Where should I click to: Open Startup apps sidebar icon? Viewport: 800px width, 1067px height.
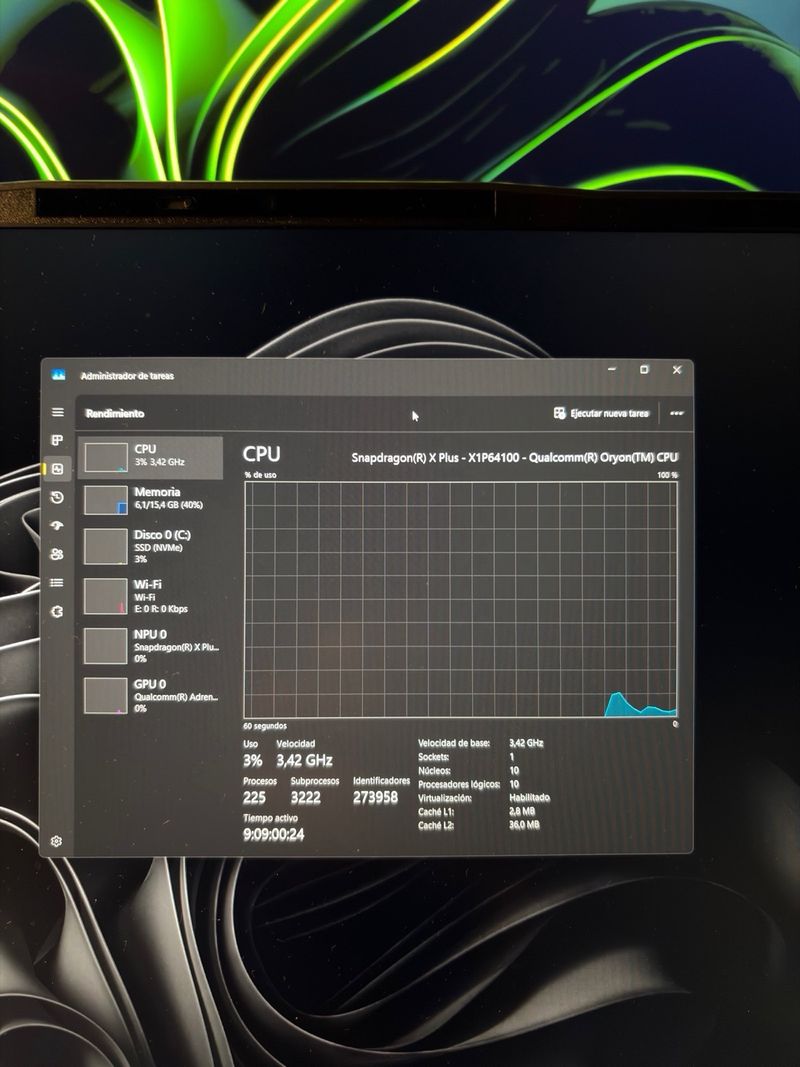pyautogui.click(x=57, y=525)
